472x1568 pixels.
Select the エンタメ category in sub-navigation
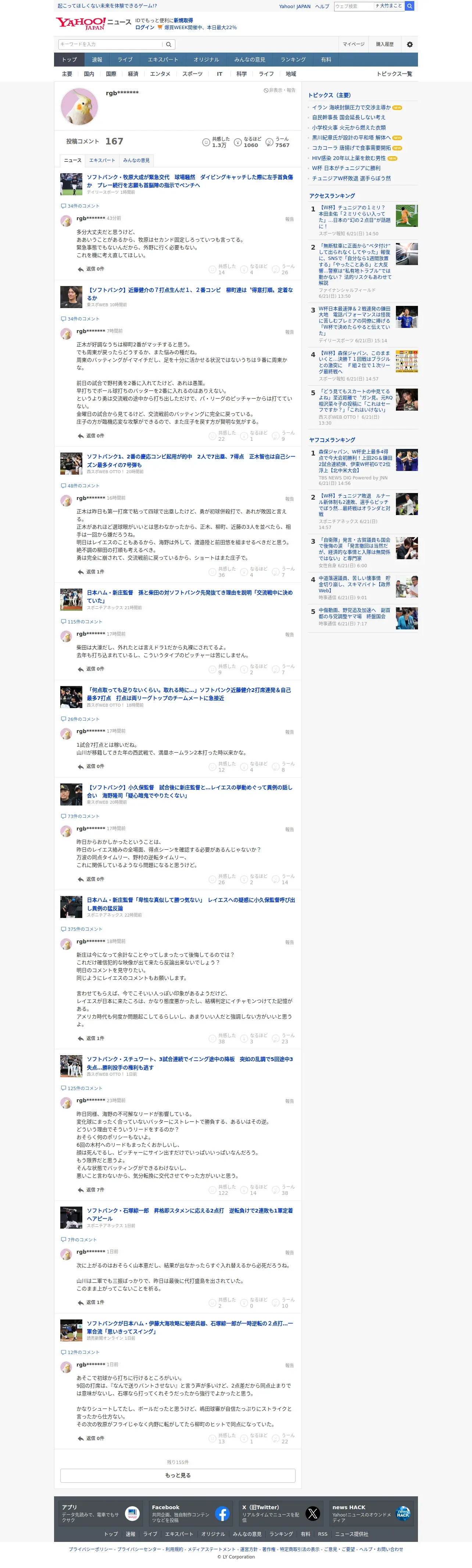[160, 74]
